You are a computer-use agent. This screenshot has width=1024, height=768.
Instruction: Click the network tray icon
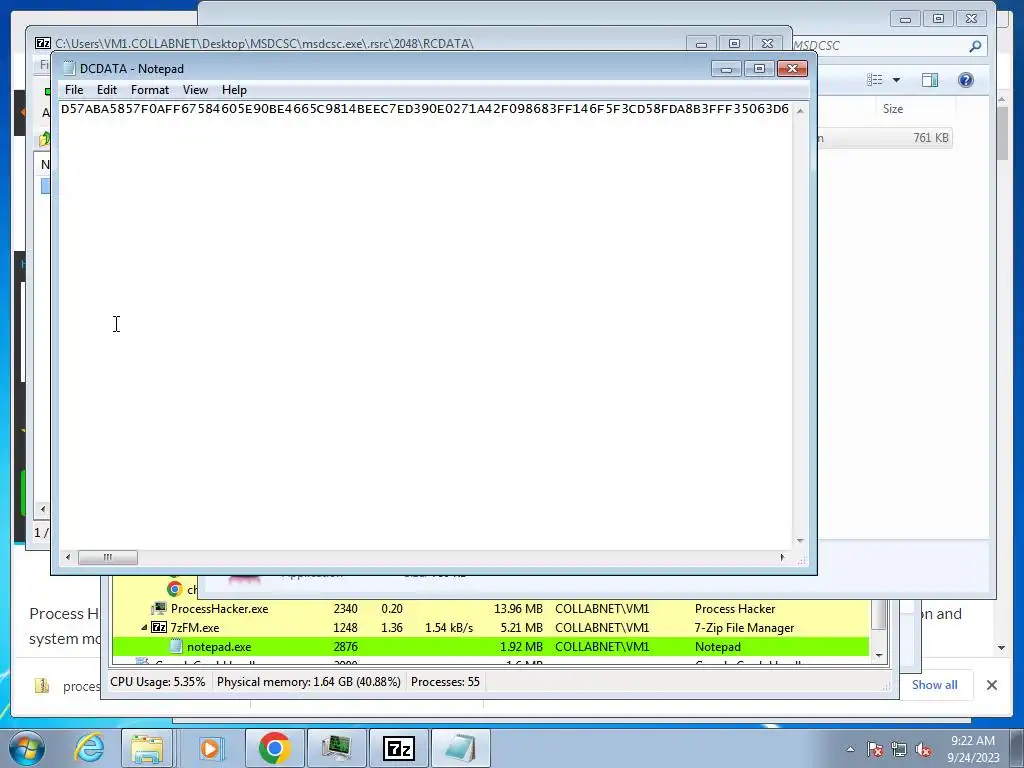click(899, 749)
